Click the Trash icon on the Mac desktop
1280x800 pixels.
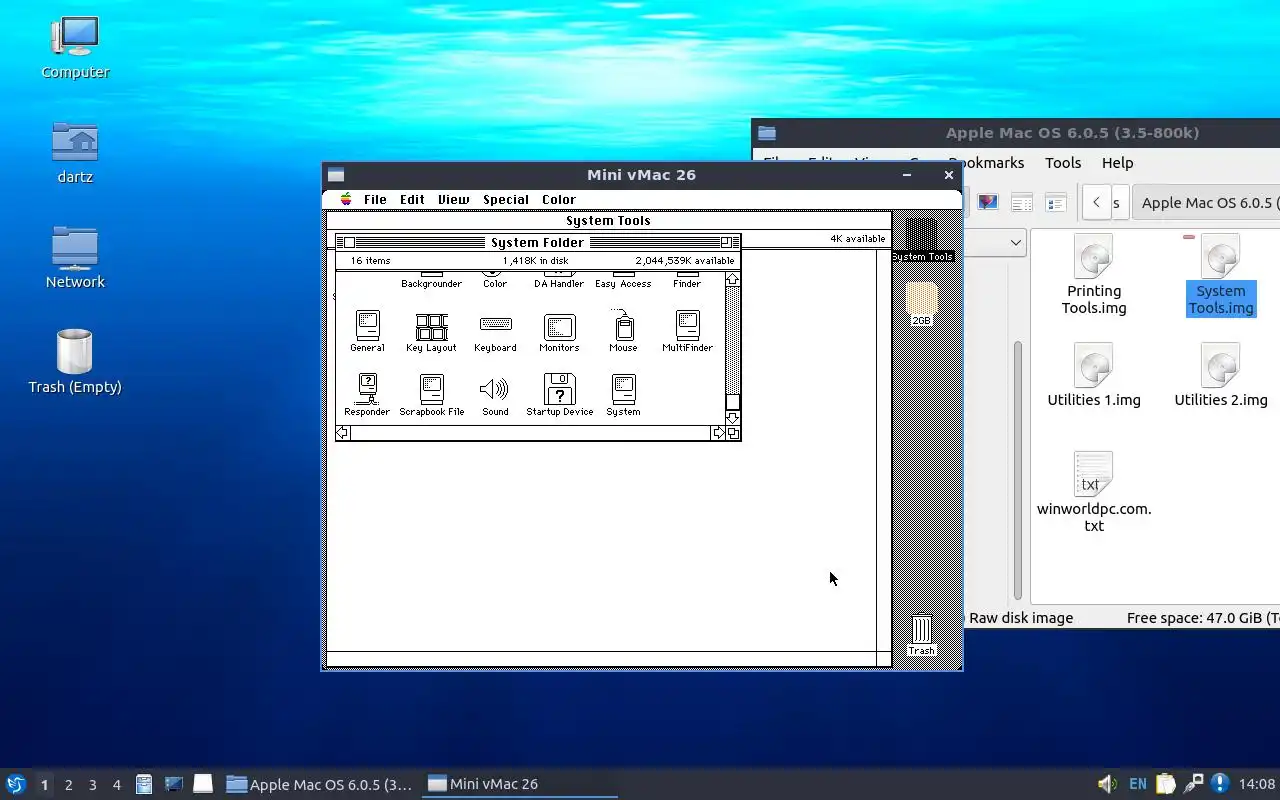click(x=921, y=635)
